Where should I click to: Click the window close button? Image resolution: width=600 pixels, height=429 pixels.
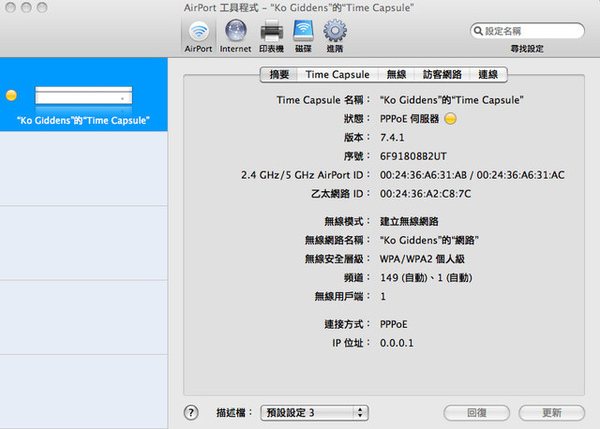[10, 7]
